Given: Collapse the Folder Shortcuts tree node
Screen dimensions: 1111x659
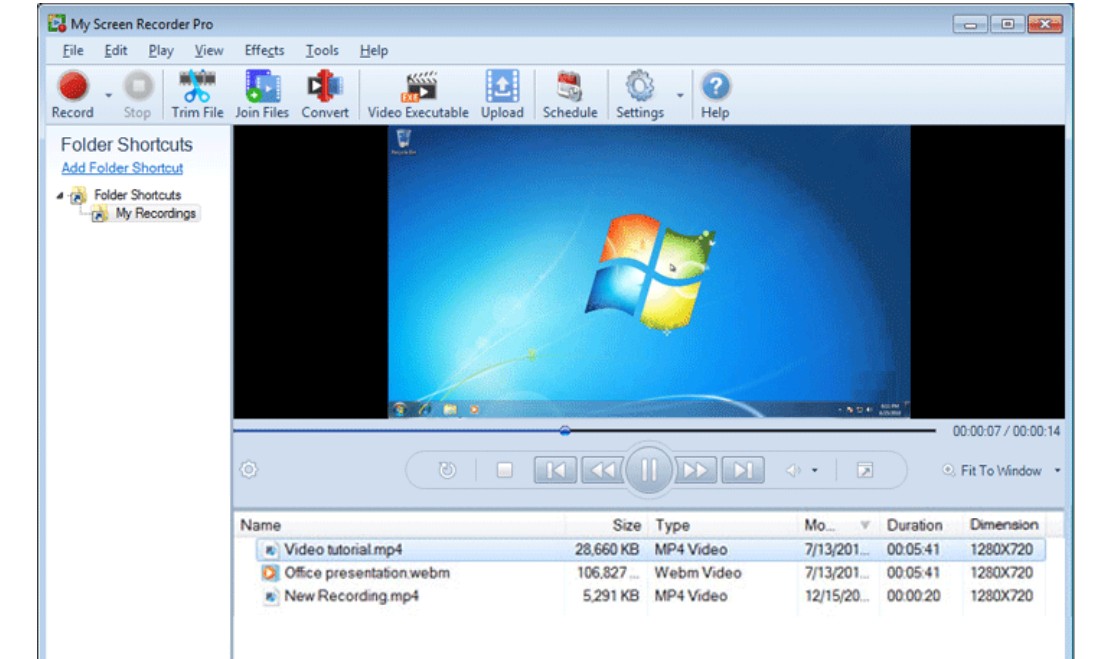Looking at the screenshot, I should point(60,196).
